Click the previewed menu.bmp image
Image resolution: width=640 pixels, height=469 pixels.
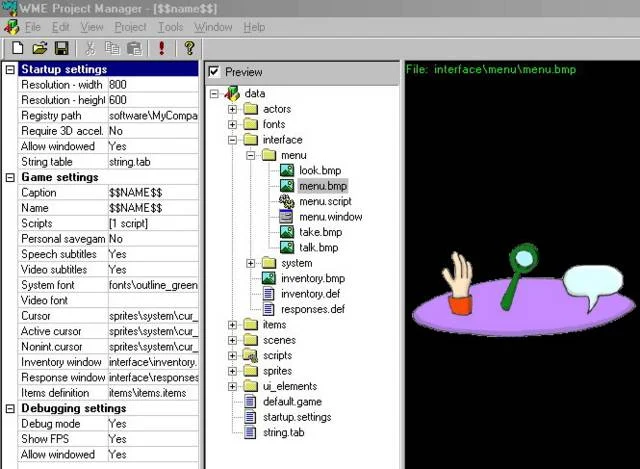point(524,290)
